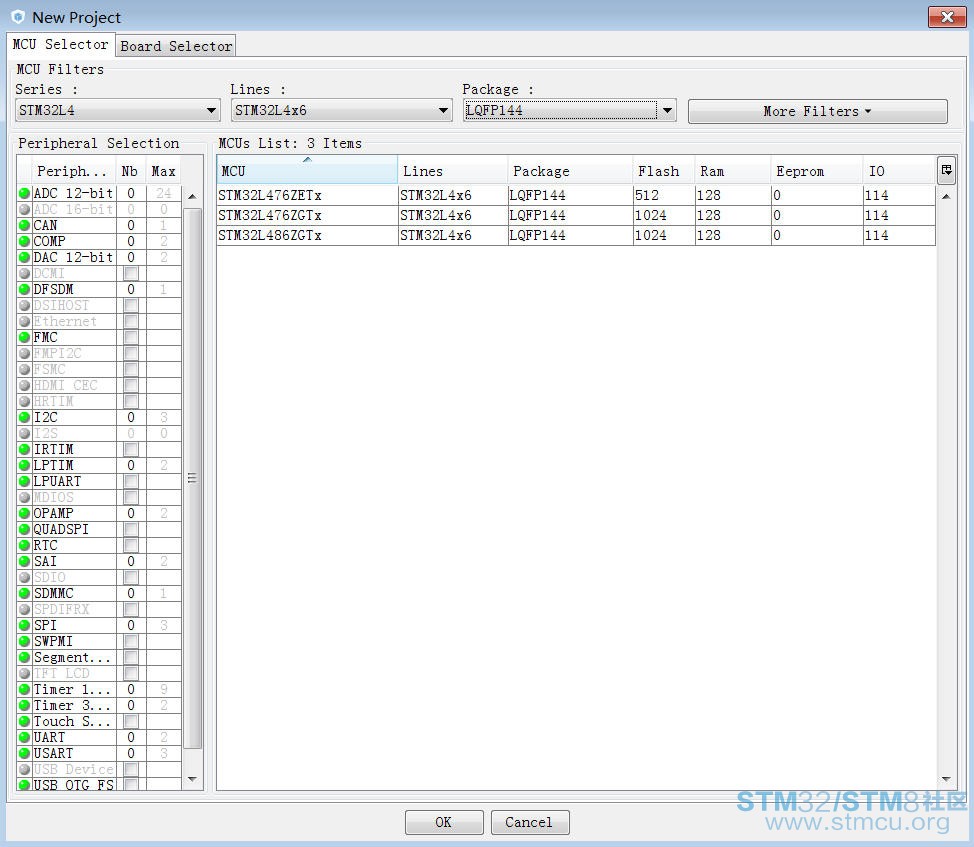974x847 pixels.
Task: Cancel the New Project dialog
Action: (x=529, y=822)
